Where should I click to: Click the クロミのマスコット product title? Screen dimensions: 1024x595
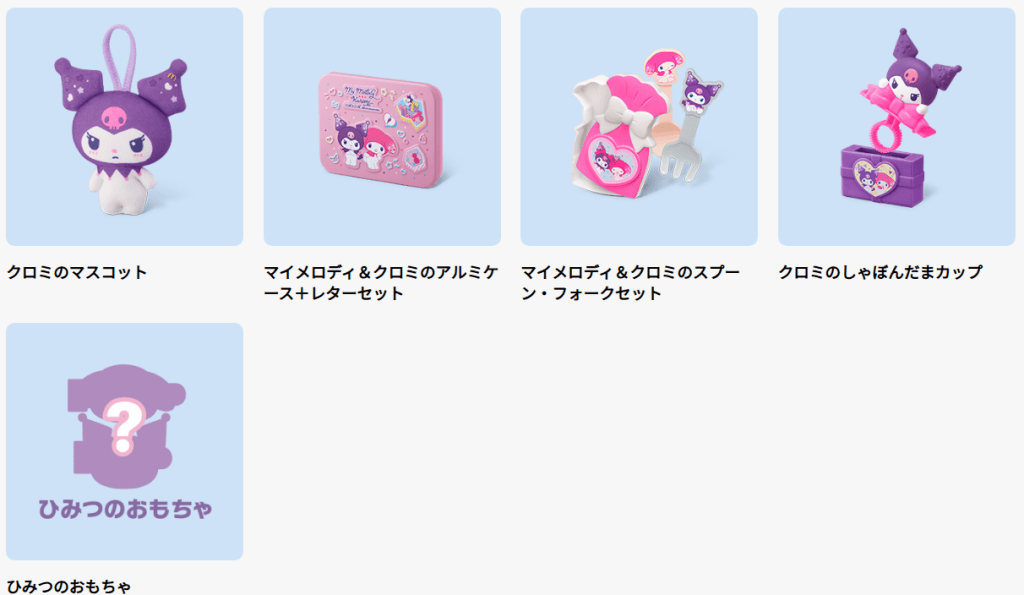pyautogui.click(x=76, y=272)
